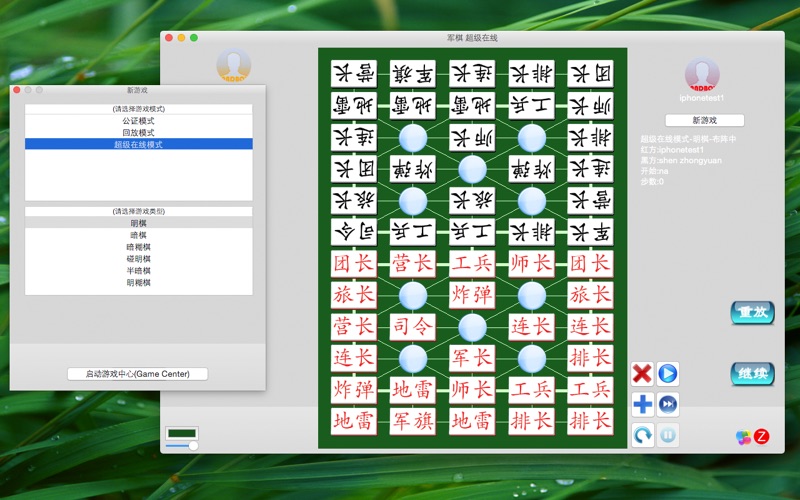This screenshot has width=800, height=500.
Task: Choose 半暗棋 game type
Action: 138,270
